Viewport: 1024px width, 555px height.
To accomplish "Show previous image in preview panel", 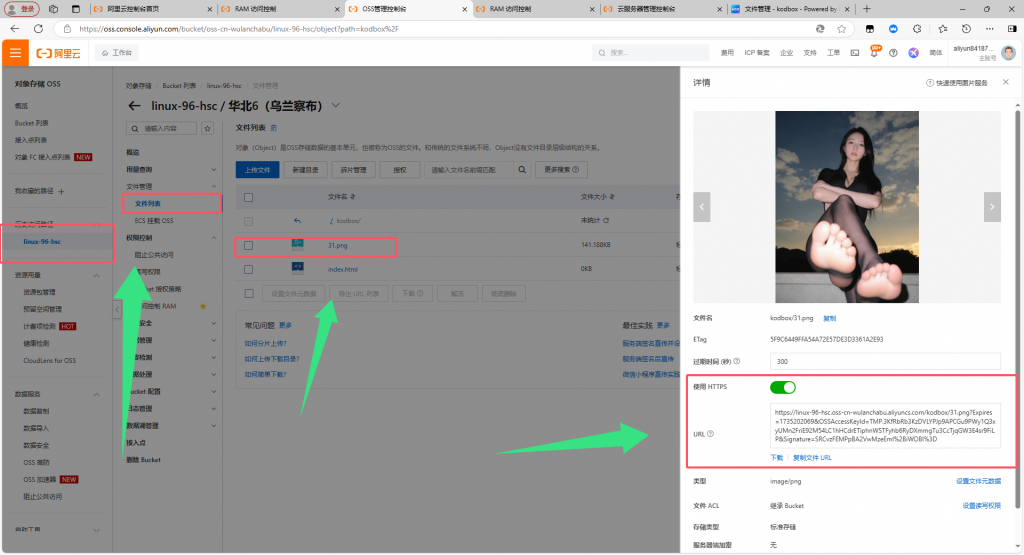I will pyautogui.click(x=702, y=206).
